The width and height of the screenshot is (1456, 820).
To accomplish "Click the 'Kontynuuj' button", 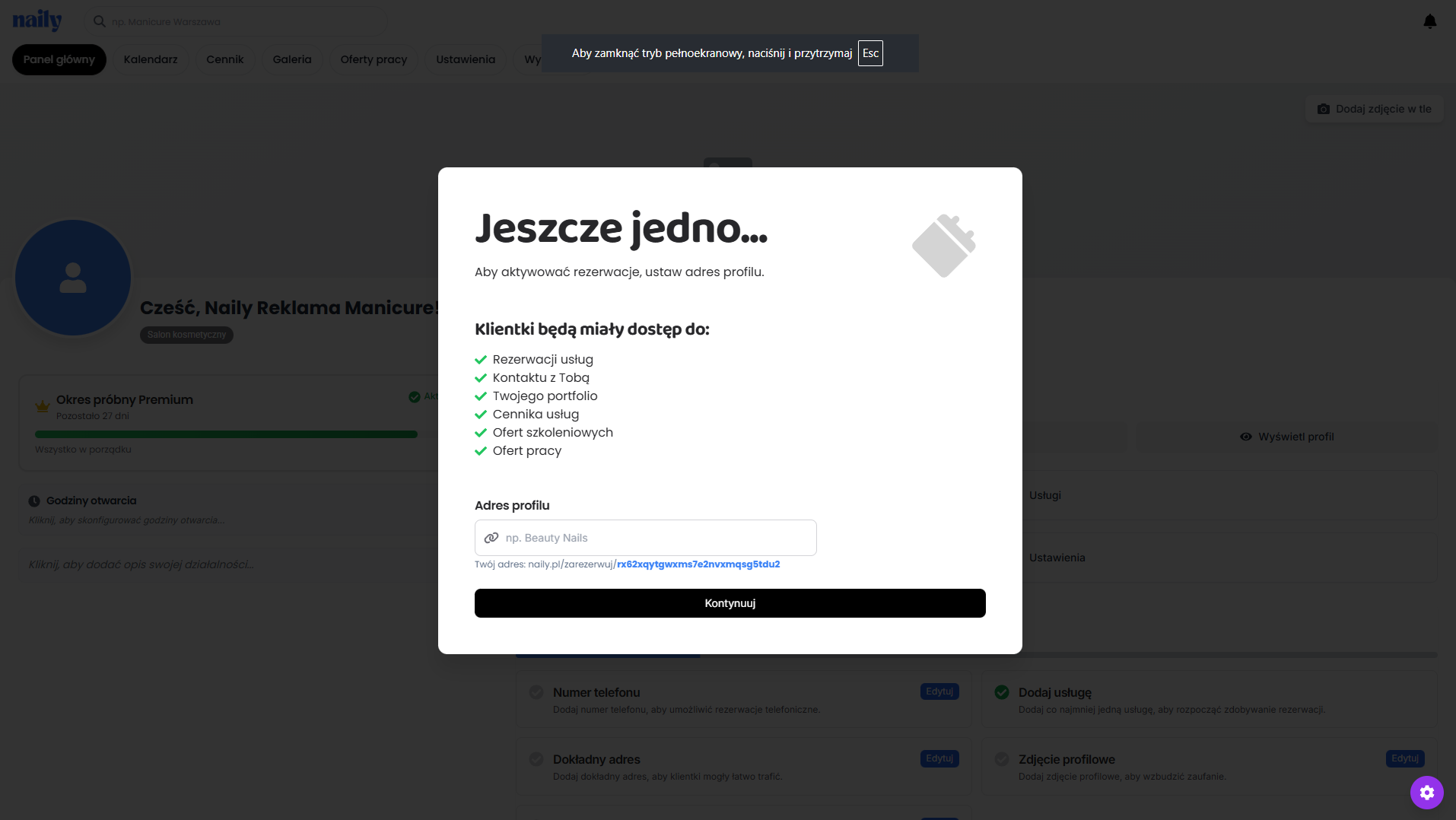I will [730, 602].
